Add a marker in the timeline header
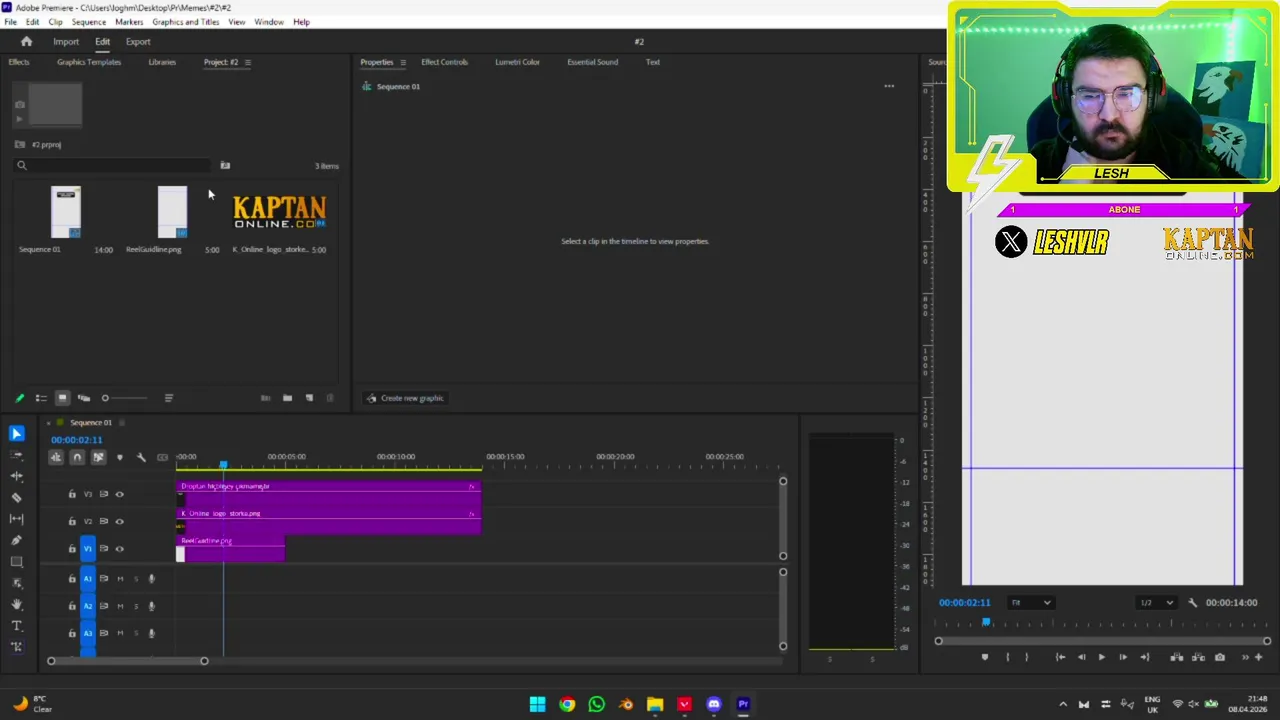 pos(120,457)
